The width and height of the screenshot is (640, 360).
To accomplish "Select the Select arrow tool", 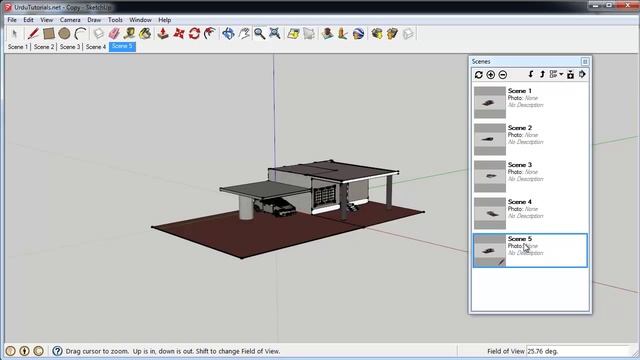I will (15, 34).
